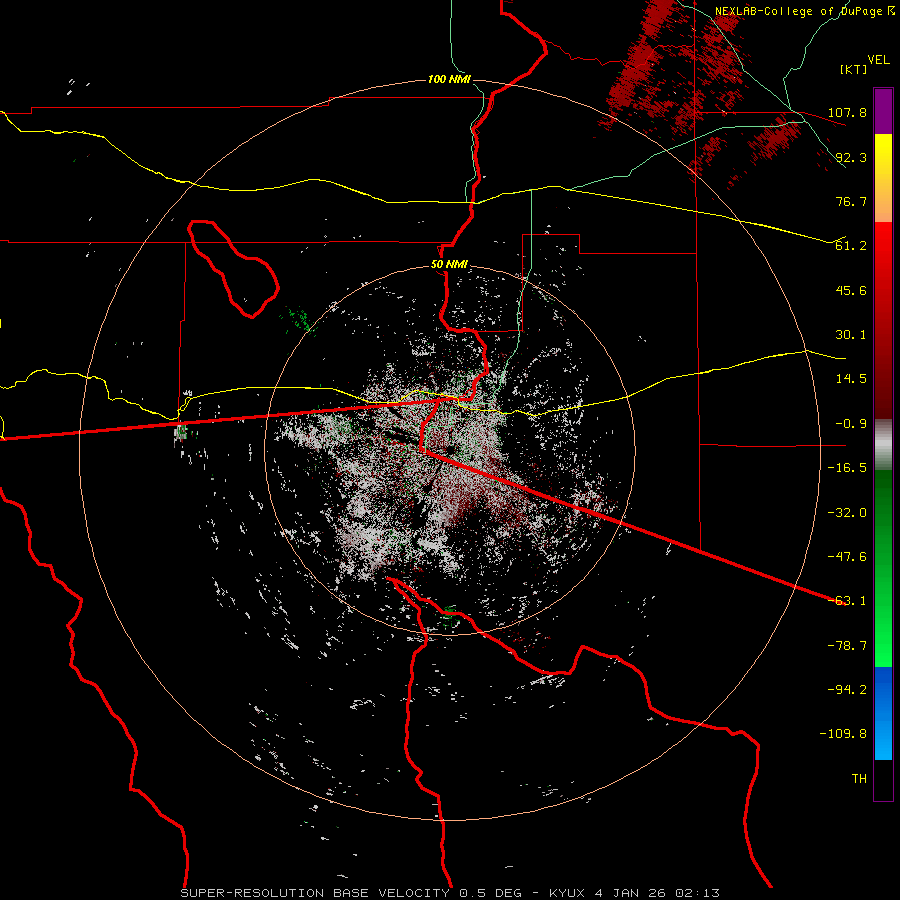The width and height of the screenshot is (900, 900).
Task: Click the 30.1 velocity scale label
Action: tap(851, 335)
